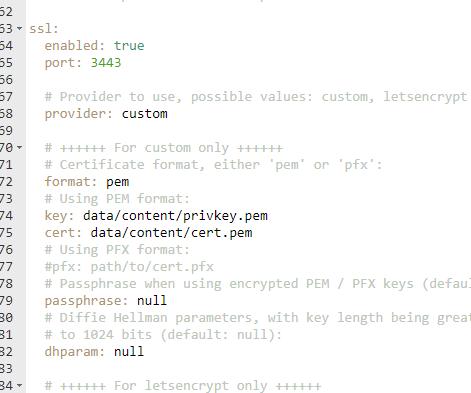Click the gutter line number for the provider line
Viewport: 471px width, 393px height.
tap(6, 114)
